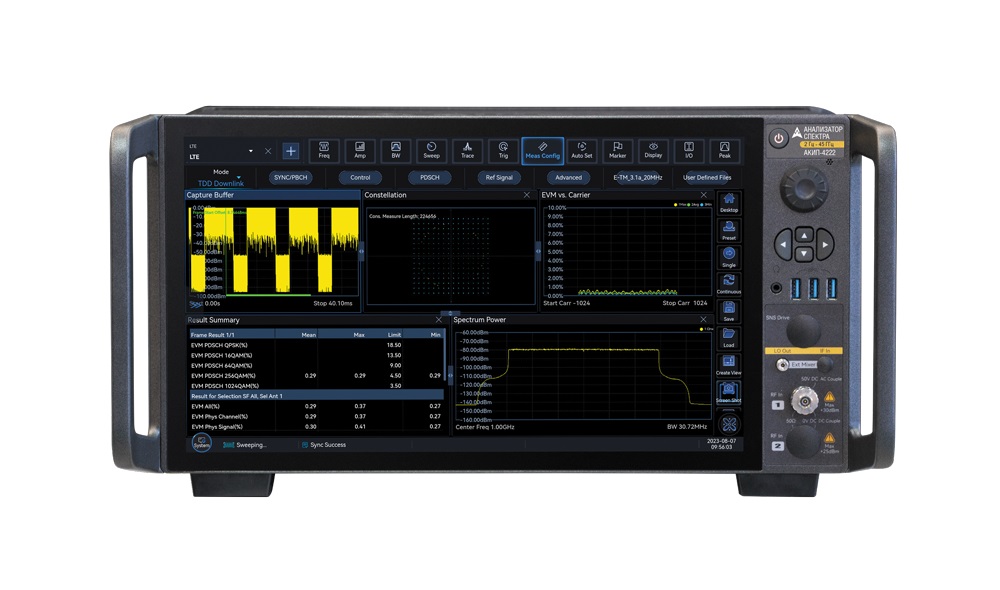The height and width of the screenshot is (590, 1000).
Task: Open the Freq settings menu
Action: [x=324, y=151]
